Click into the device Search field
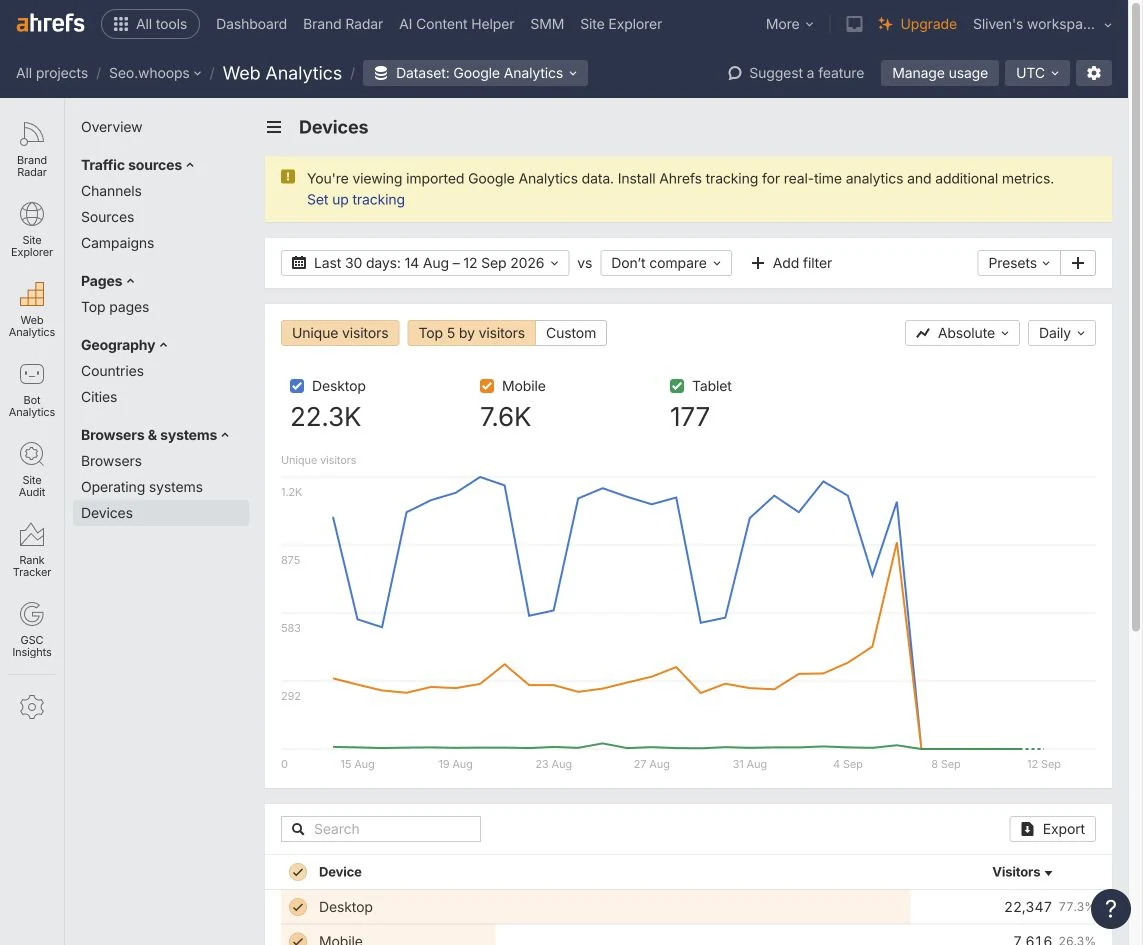Viewport: 1143px width, 945px height. (381, 829)
